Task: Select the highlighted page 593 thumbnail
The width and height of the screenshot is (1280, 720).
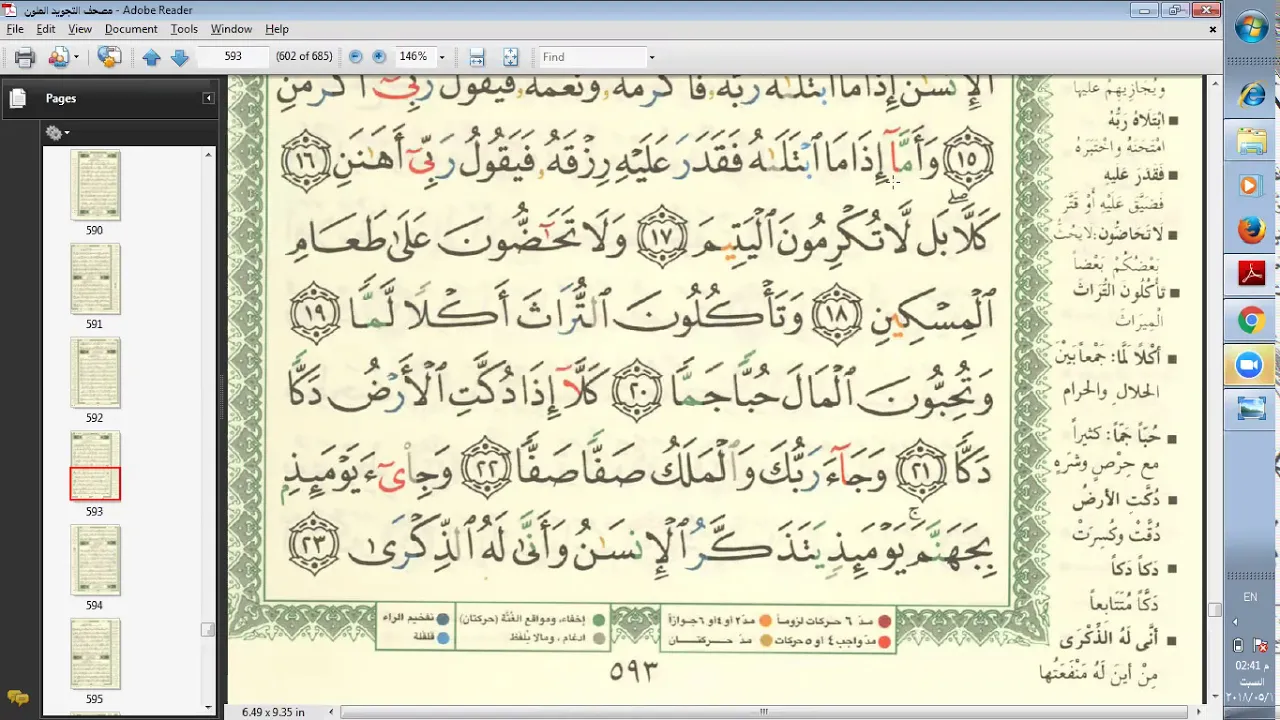Action: click(x=95, y=466)
